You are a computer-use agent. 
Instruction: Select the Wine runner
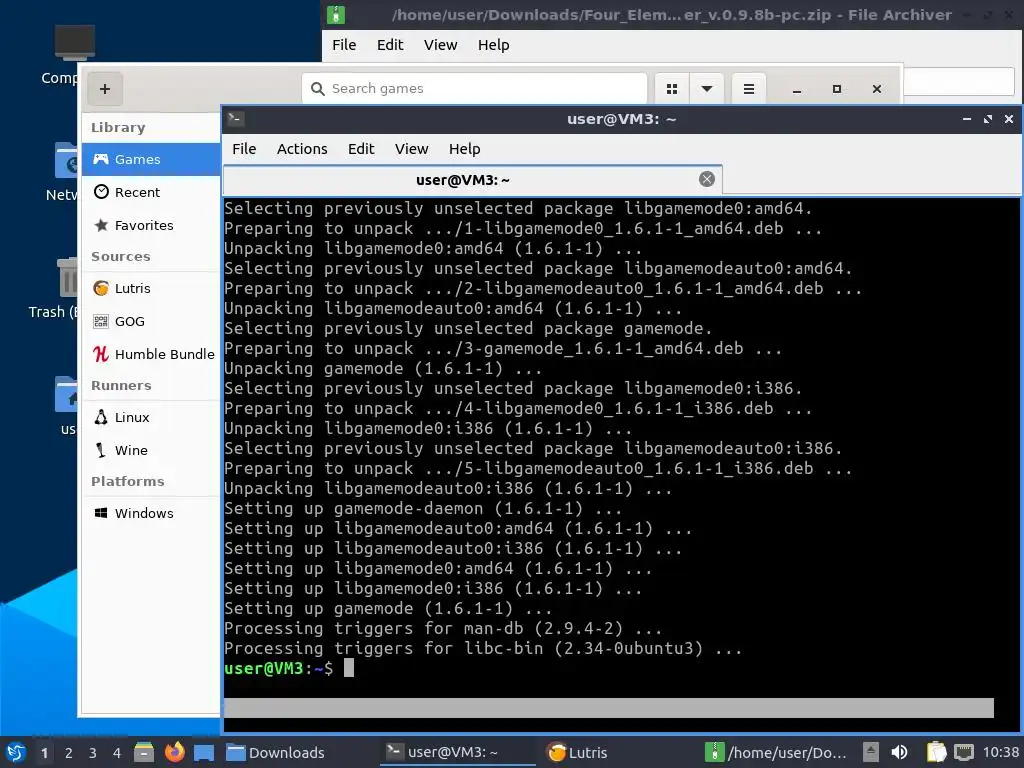point(151,450)
